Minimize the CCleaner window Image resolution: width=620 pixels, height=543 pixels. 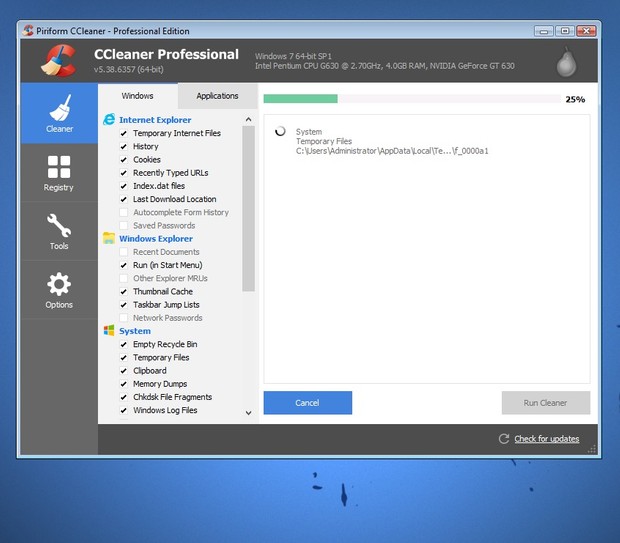pos(544,31)
